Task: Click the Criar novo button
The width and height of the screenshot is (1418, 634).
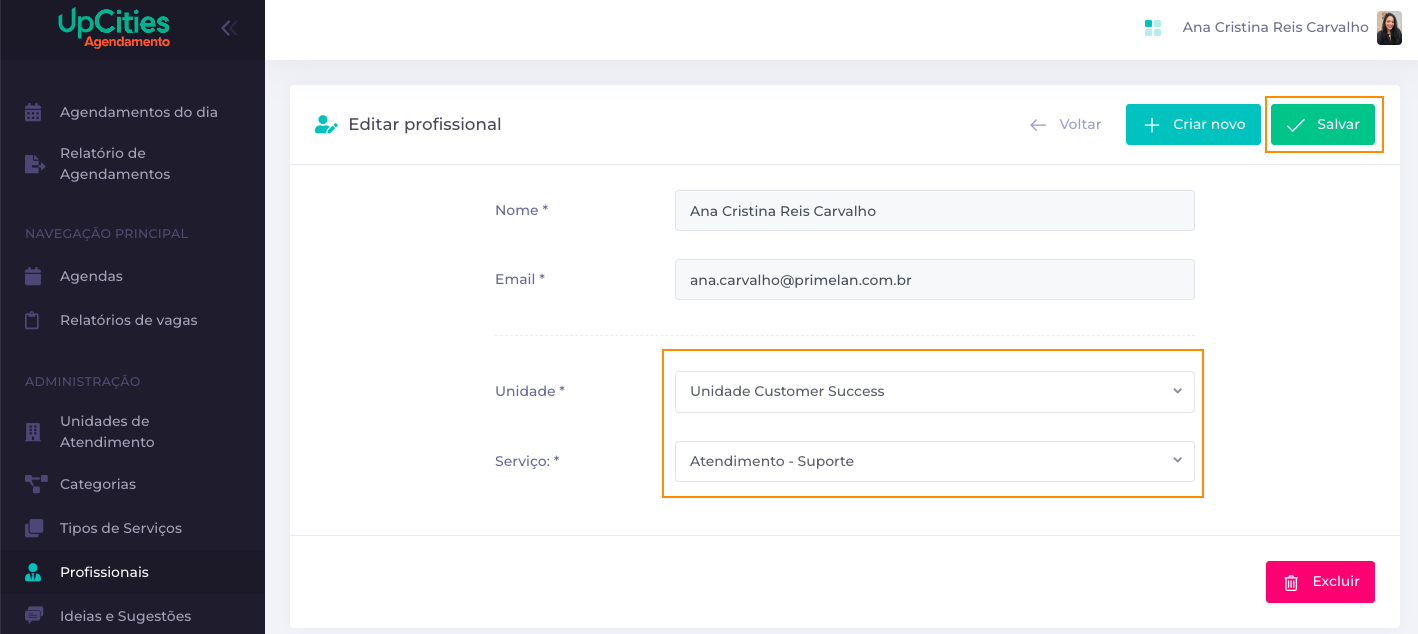Action: tap(1193, 125)
